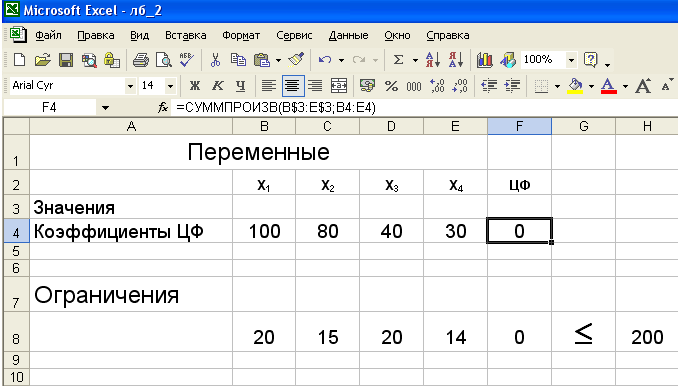Open the Borders style dropdown arrow

coord(557,86)
